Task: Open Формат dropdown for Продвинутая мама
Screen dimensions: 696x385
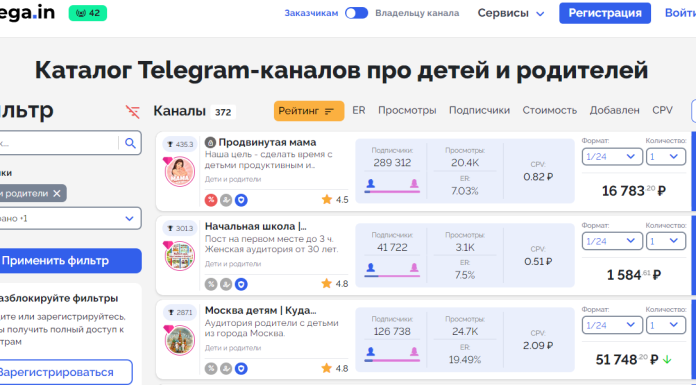Action: 612,156
